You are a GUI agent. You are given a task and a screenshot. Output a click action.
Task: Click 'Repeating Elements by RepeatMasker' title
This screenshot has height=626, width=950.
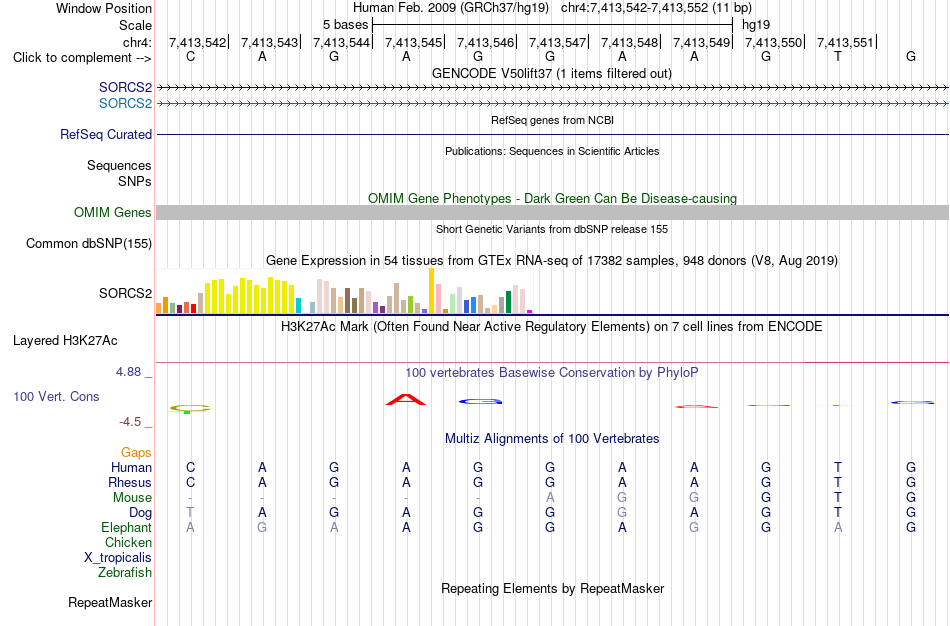(x=553, y=588)
